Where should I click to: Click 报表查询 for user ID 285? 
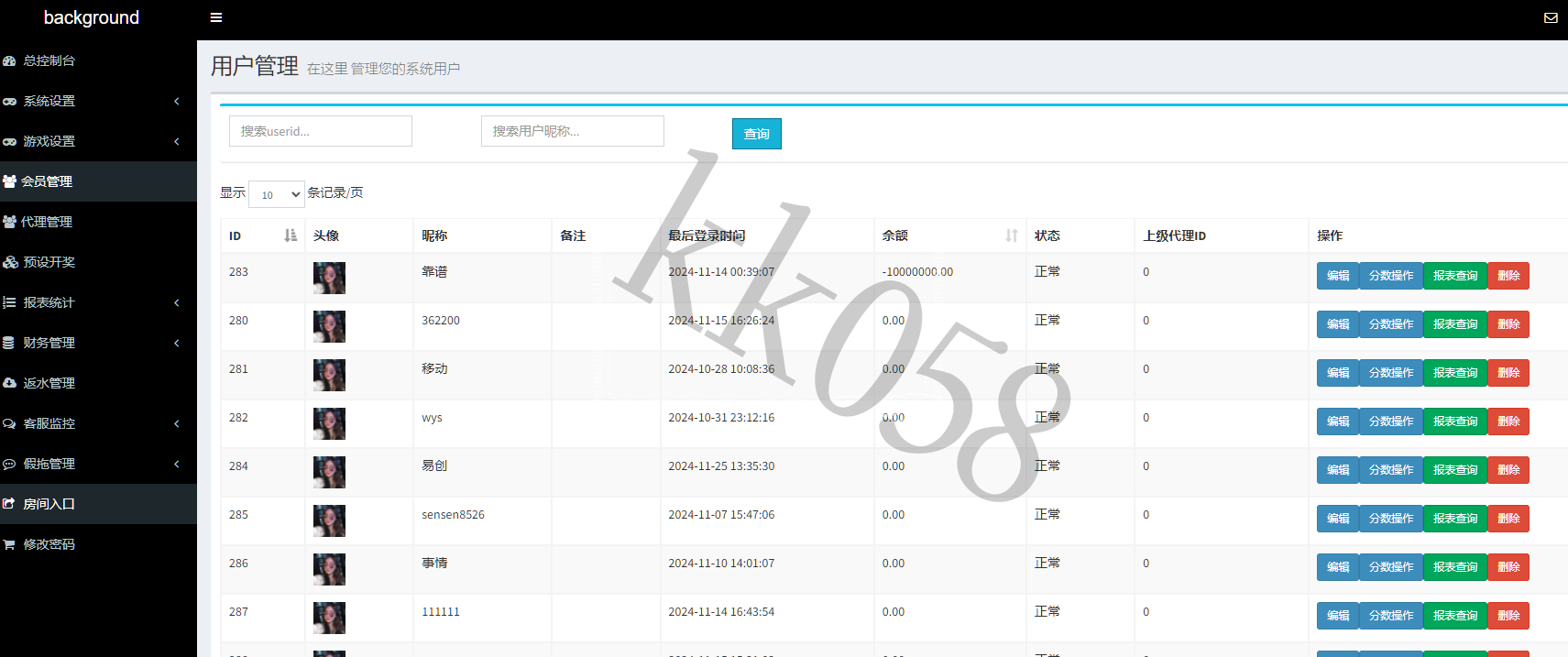click(1455, 519)
